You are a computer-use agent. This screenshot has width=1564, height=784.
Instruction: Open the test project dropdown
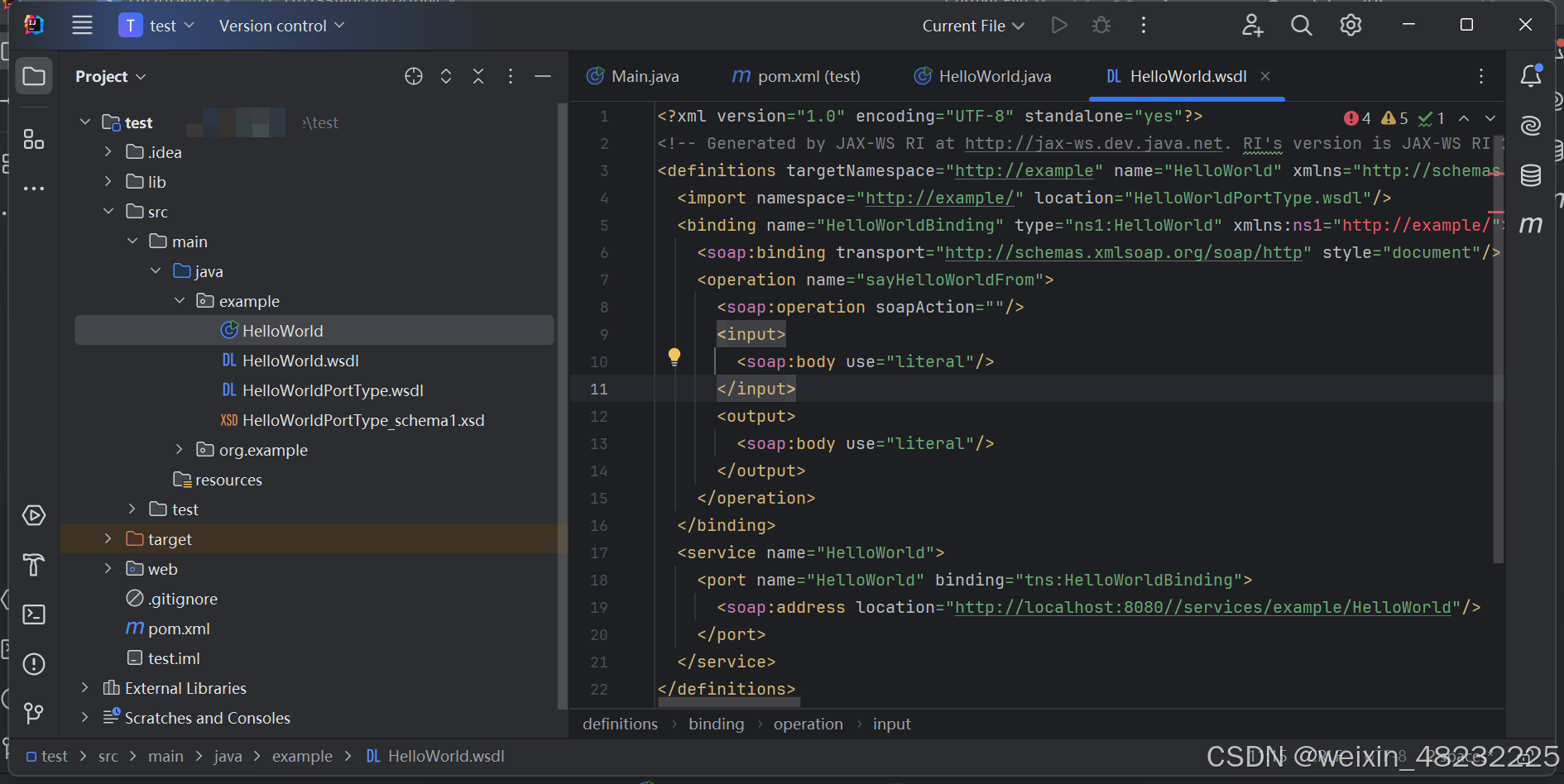[157, 26]
